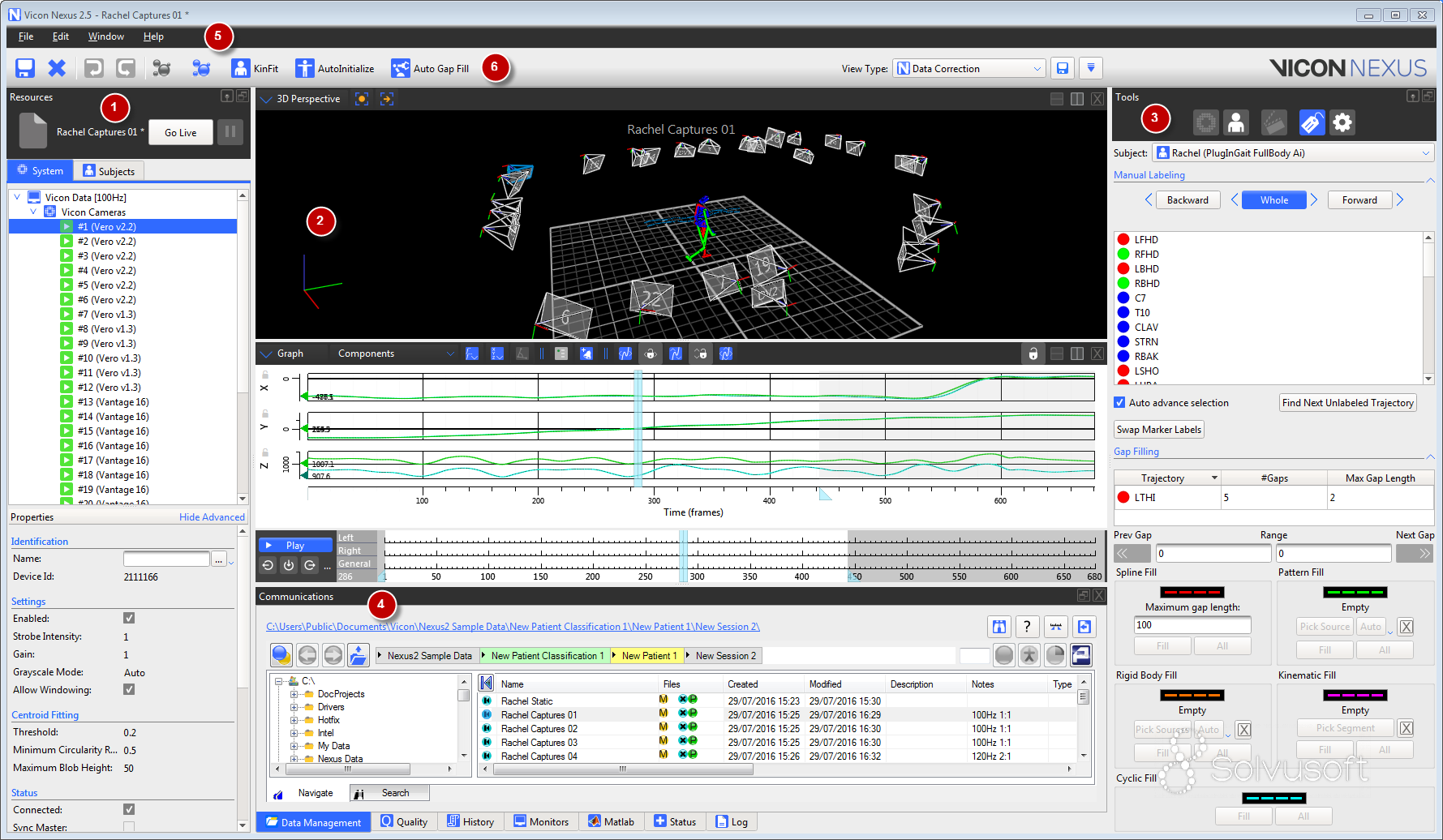Select Forward labeling mode
Image resolution: width=1443 pixels, height=840 pixels.
tap(1359, 200)
